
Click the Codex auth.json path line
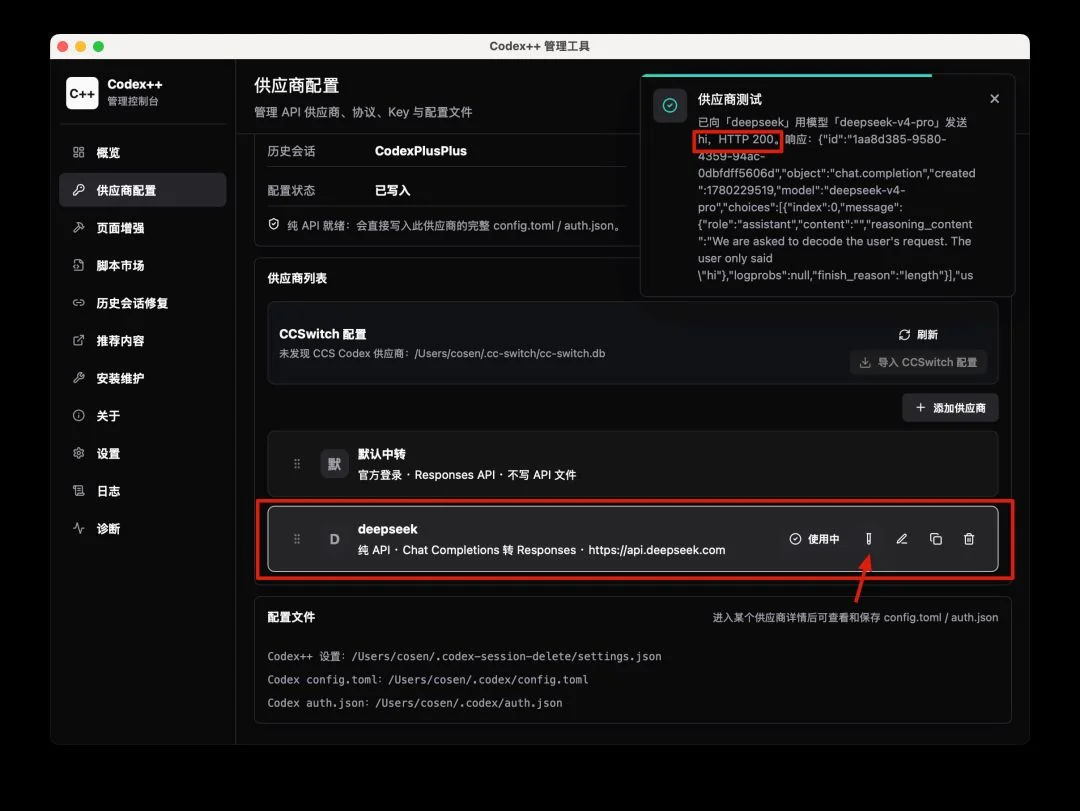pos(415,703)
